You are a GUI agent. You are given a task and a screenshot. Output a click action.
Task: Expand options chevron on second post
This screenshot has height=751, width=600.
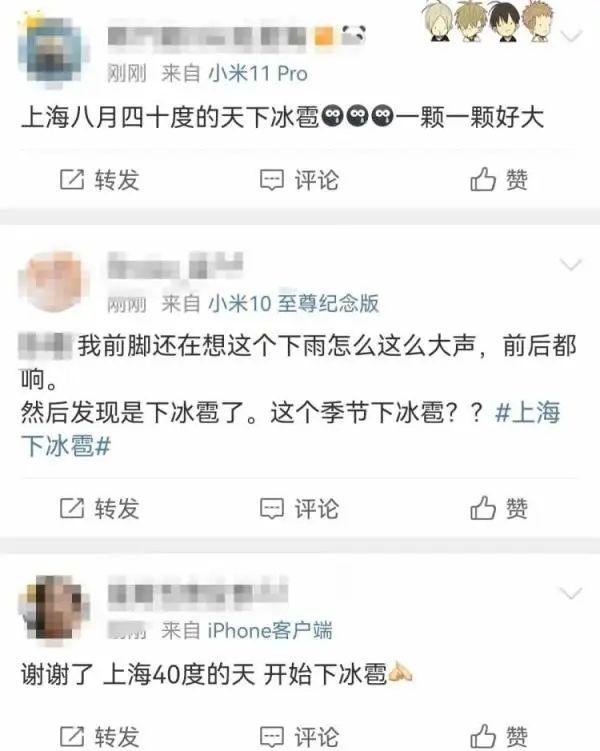click(571, 264)
